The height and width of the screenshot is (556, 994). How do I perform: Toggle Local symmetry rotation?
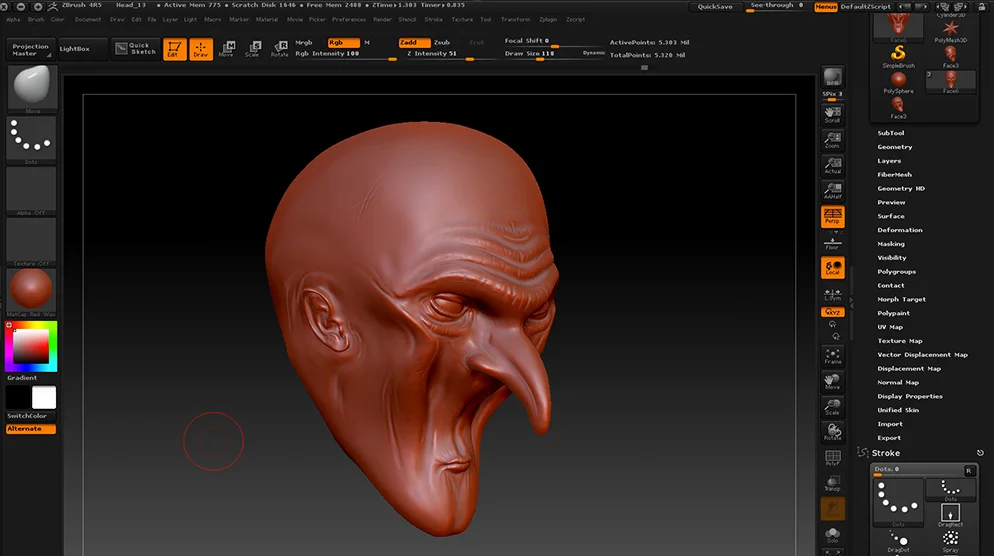click(x=832, y=268)
